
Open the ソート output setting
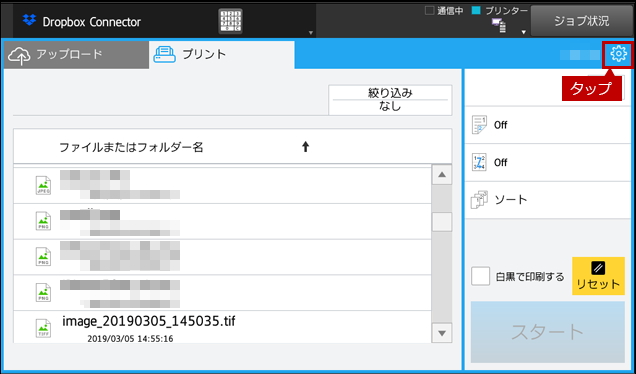point(548,200)
